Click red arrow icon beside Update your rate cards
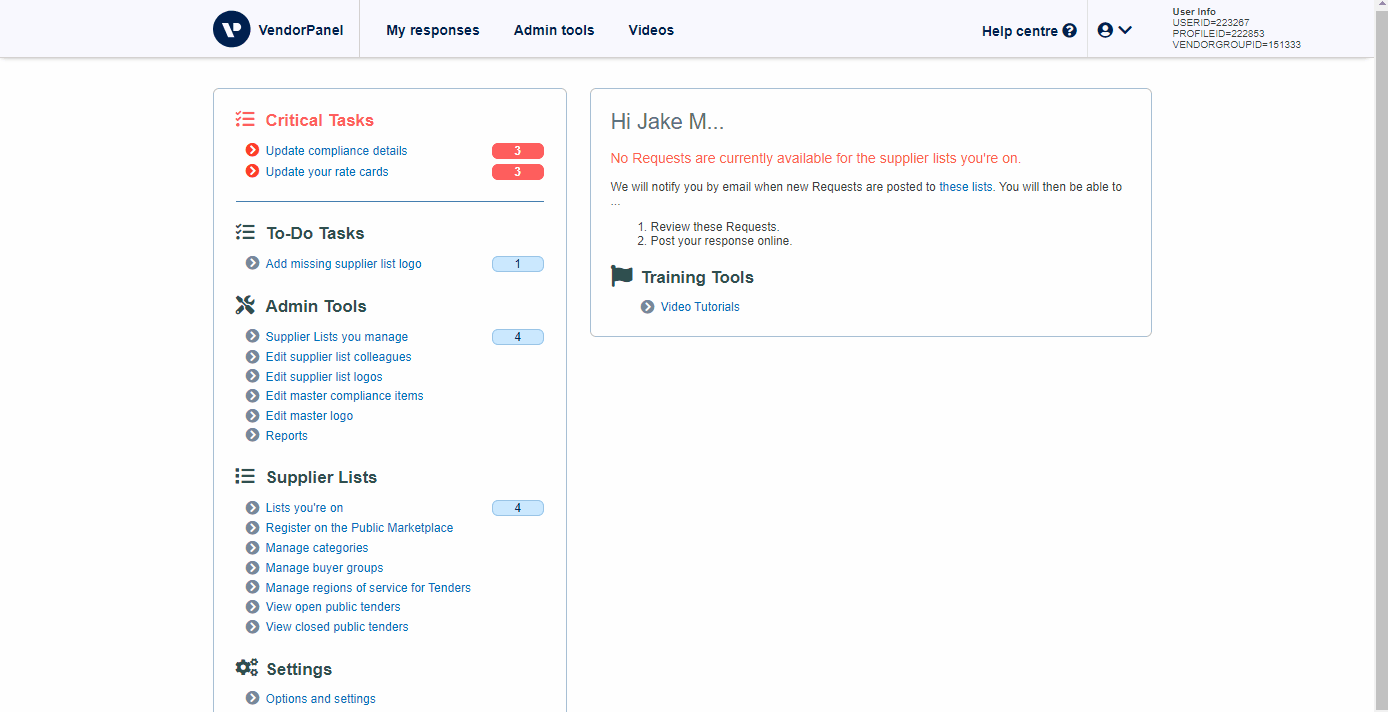Screen dimensions: 1388x712 tap(252, 171)
